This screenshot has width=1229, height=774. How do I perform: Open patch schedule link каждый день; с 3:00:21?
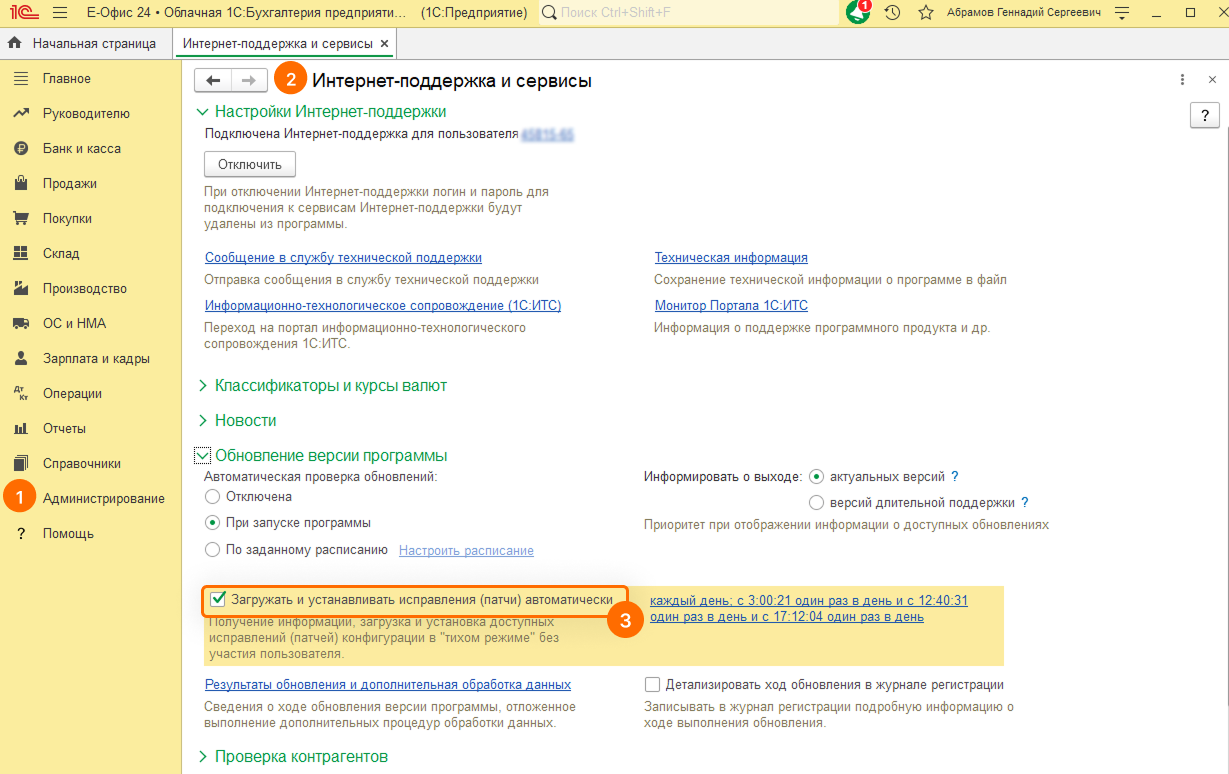[809, 609]
